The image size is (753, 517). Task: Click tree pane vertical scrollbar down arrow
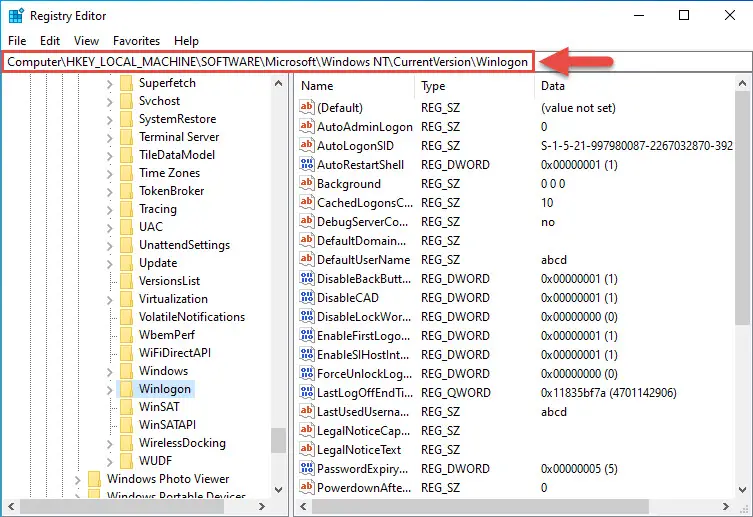pos(279,490)
